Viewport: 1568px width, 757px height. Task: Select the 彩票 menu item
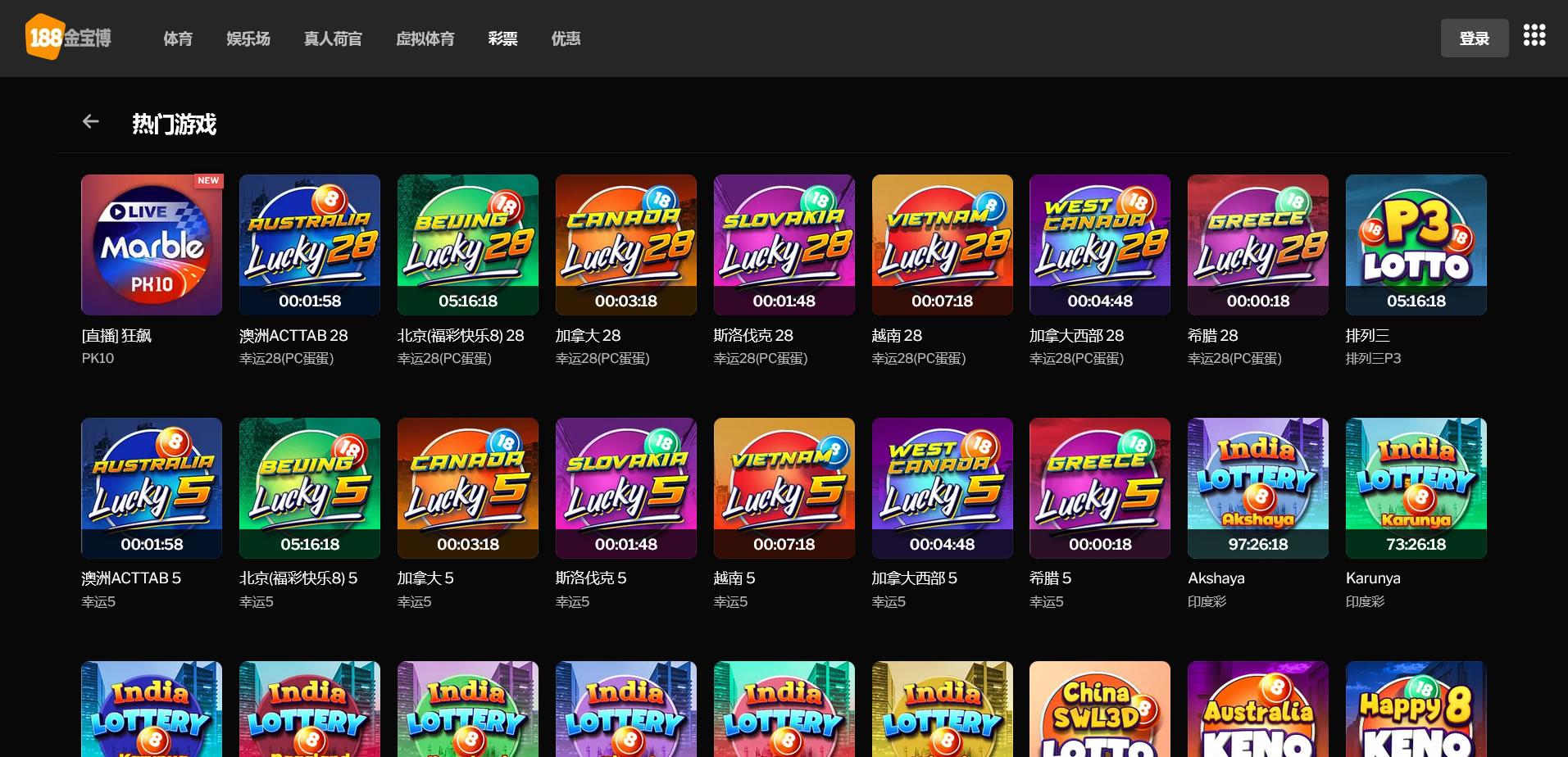click(502, 39)
